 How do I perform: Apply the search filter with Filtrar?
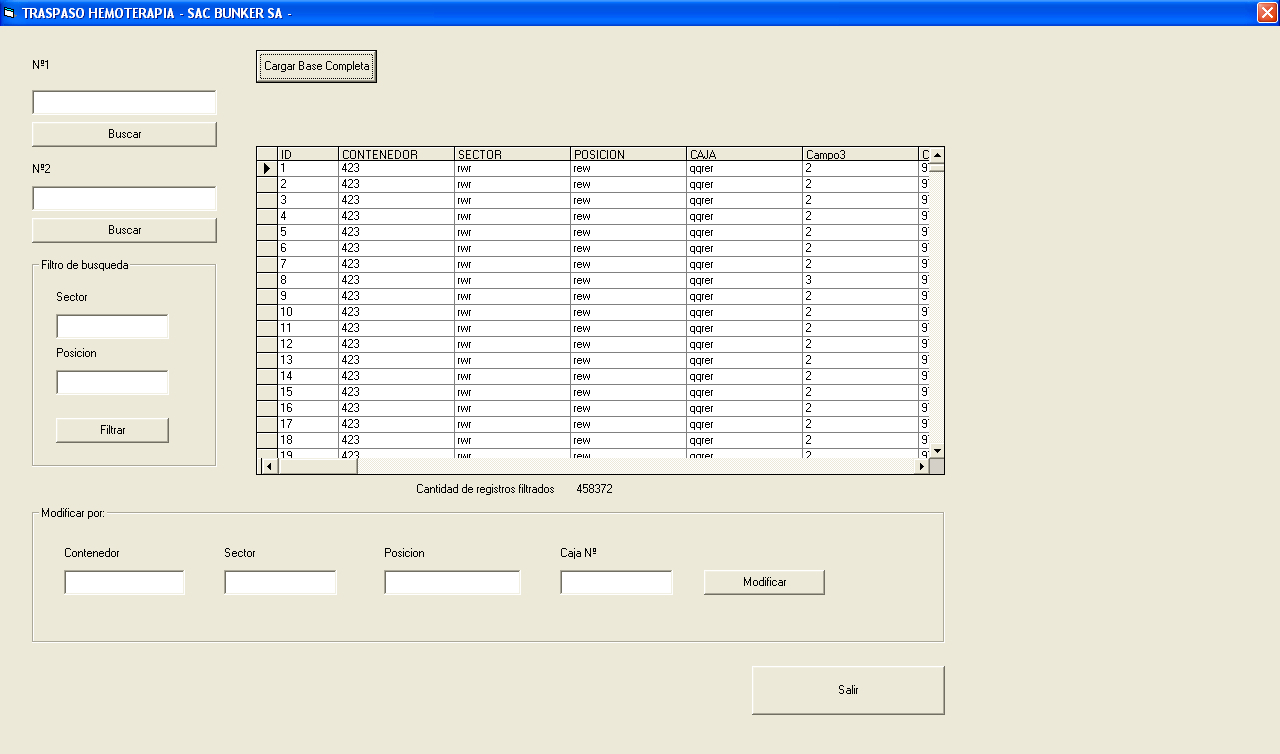[112, 430]
